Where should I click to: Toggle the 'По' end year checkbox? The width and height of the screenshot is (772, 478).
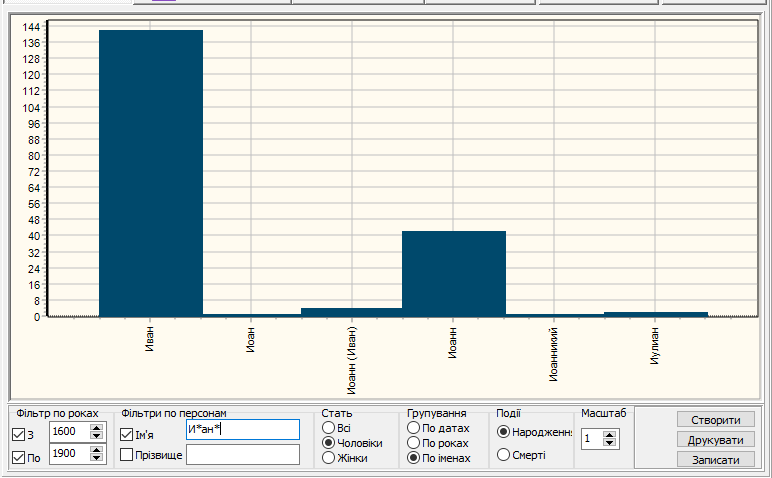coord(19,457)
